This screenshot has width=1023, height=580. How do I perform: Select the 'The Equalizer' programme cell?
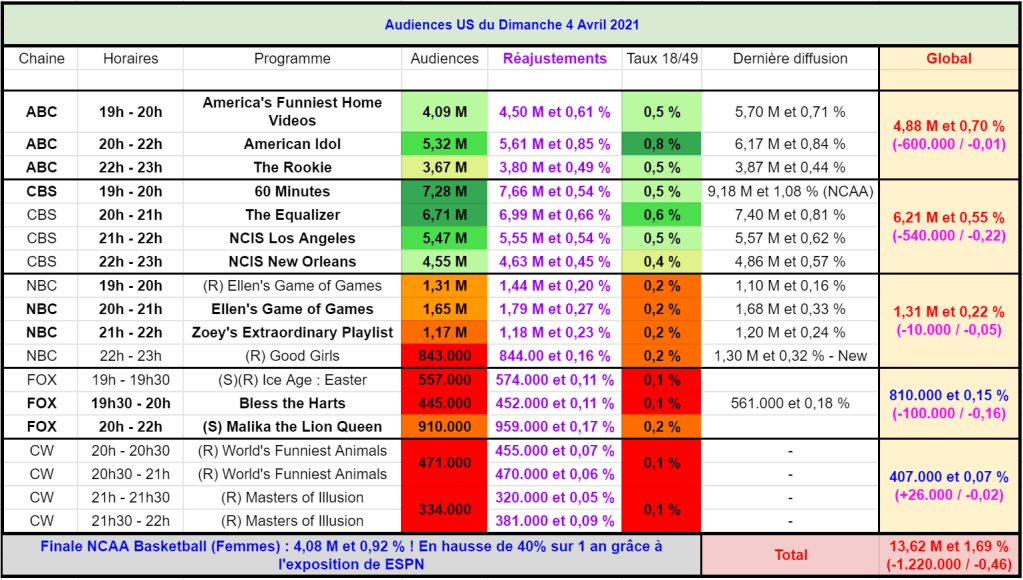[292, 215]
